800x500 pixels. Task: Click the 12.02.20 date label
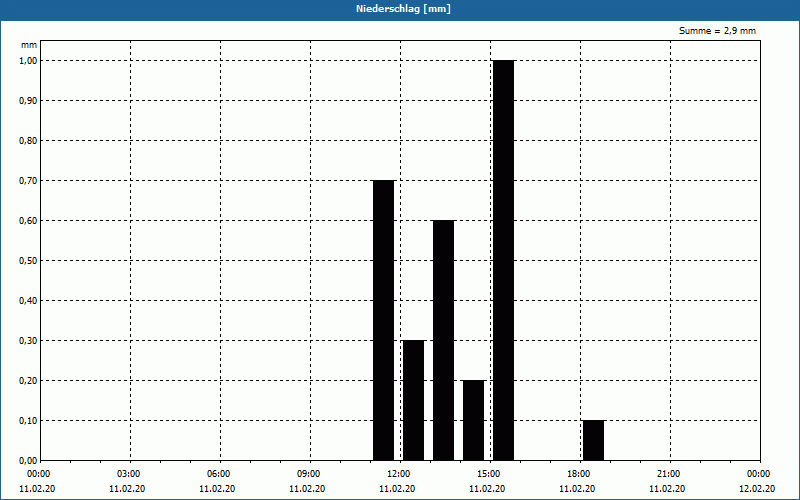(x=757, y=489)
